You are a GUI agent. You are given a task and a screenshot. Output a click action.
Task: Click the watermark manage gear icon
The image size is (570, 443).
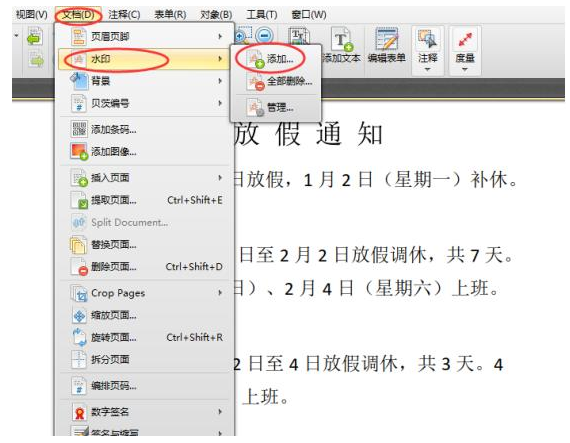pos(256,108)
